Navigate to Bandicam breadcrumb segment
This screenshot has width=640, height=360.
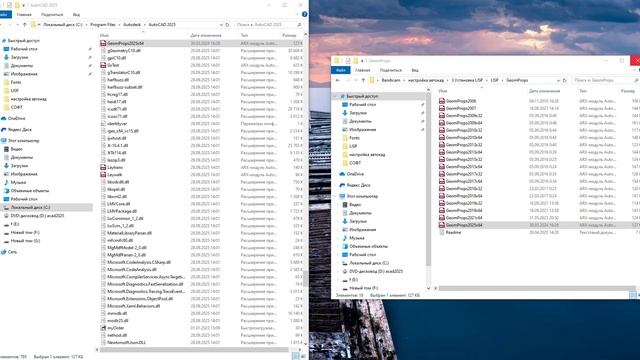click(391, 80)
